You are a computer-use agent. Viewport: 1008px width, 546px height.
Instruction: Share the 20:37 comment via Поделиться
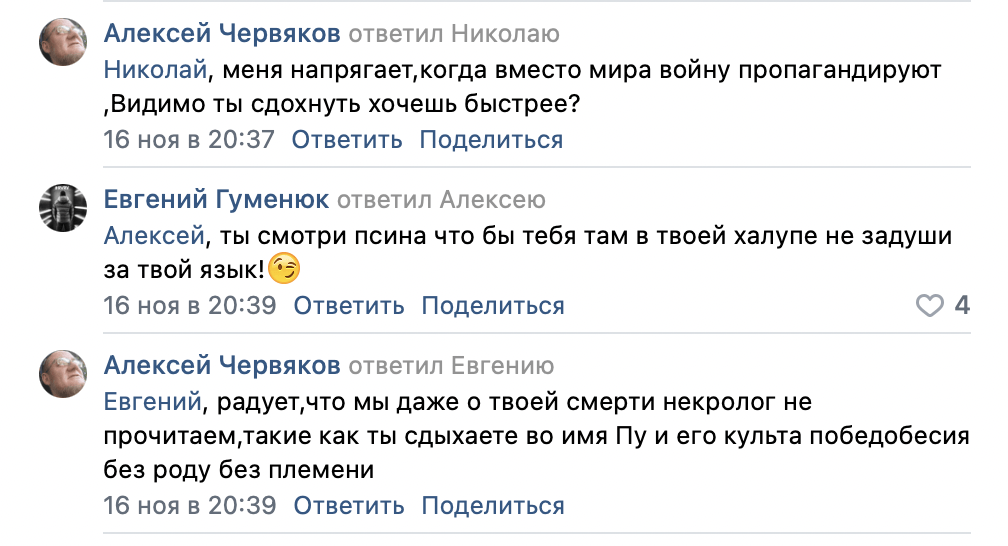[491, 140]
